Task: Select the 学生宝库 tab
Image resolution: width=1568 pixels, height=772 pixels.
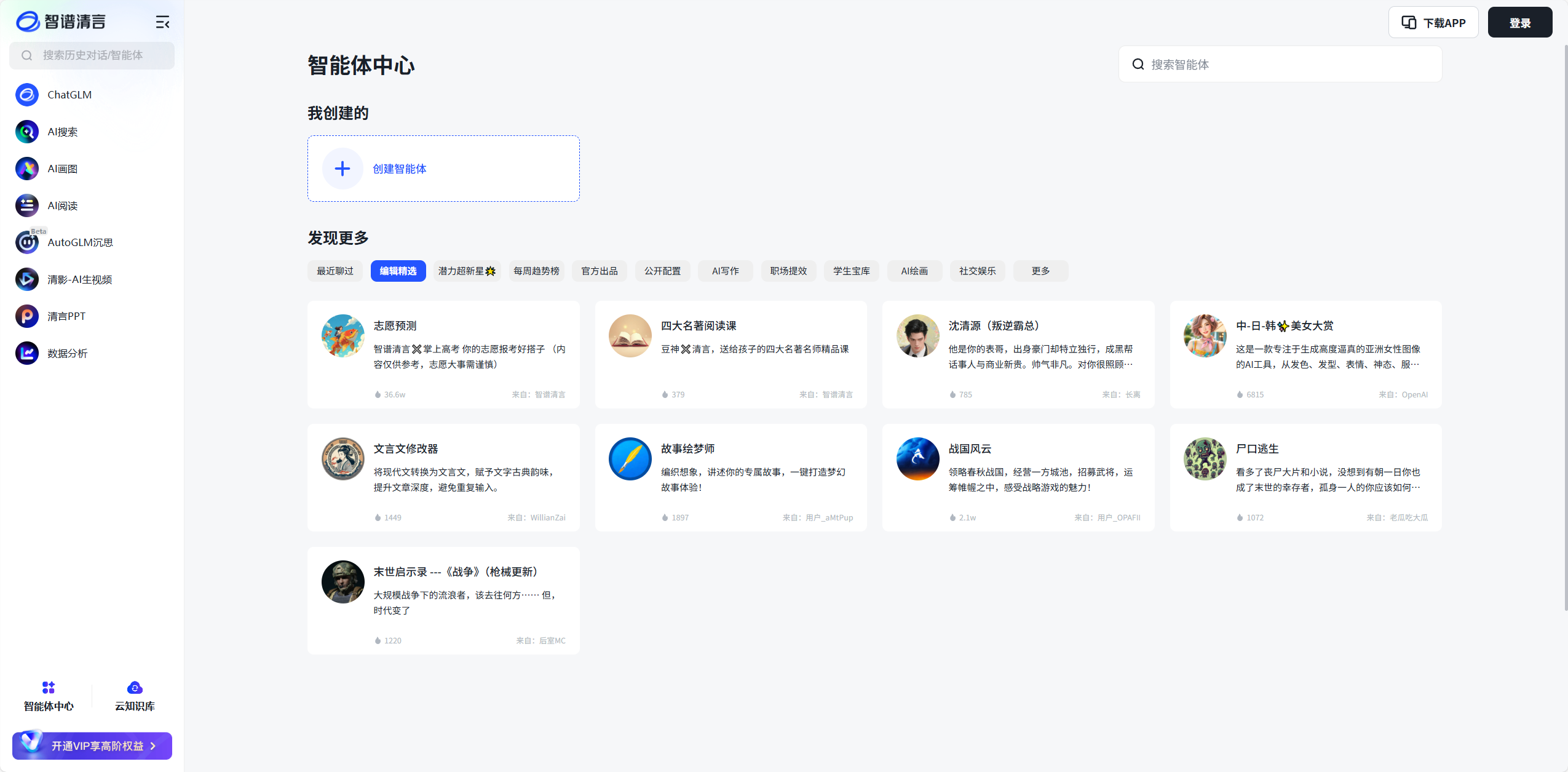Action: click(852, 271)
